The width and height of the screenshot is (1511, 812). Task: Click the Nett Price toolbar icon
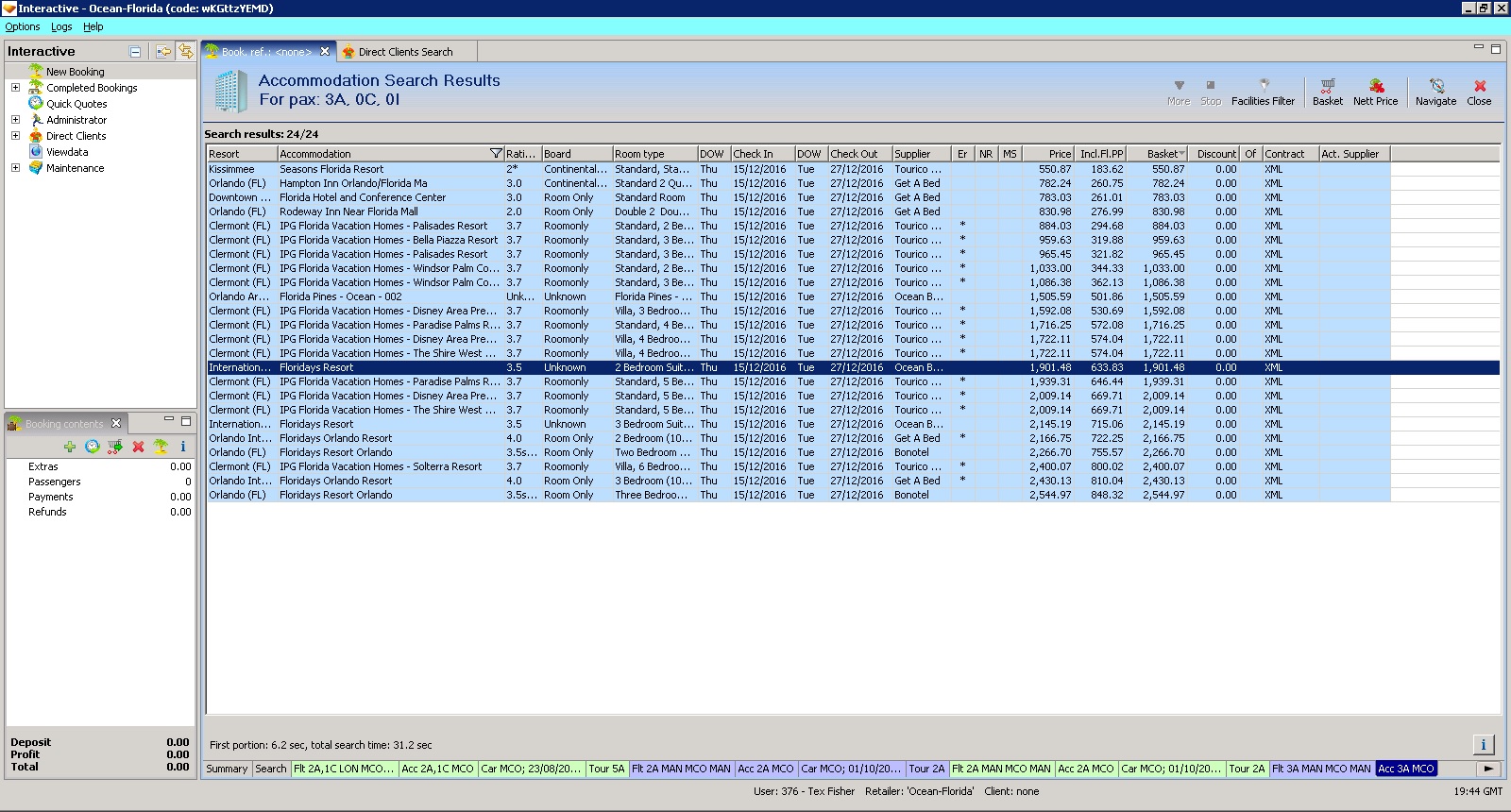tap(1375, 86)
